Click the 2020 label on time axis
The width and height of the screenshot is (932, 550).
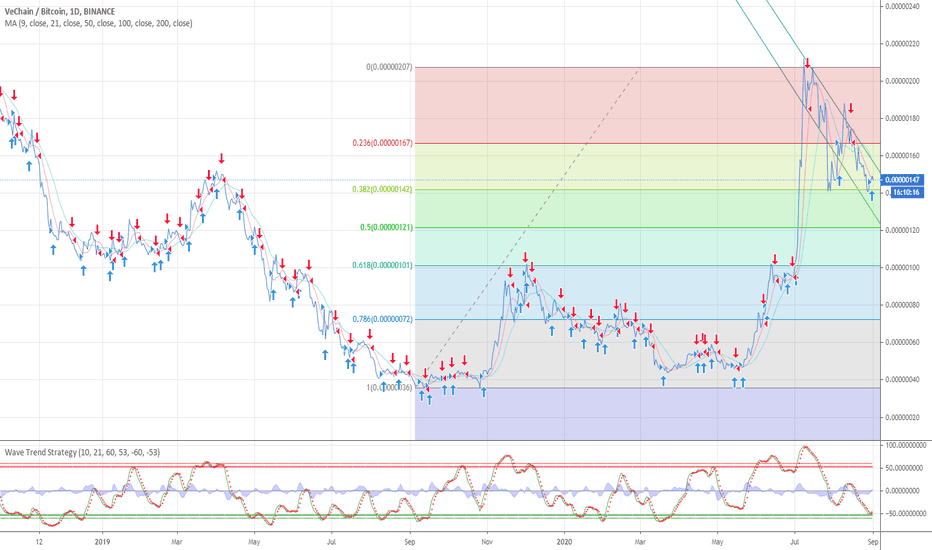[564, 542]
